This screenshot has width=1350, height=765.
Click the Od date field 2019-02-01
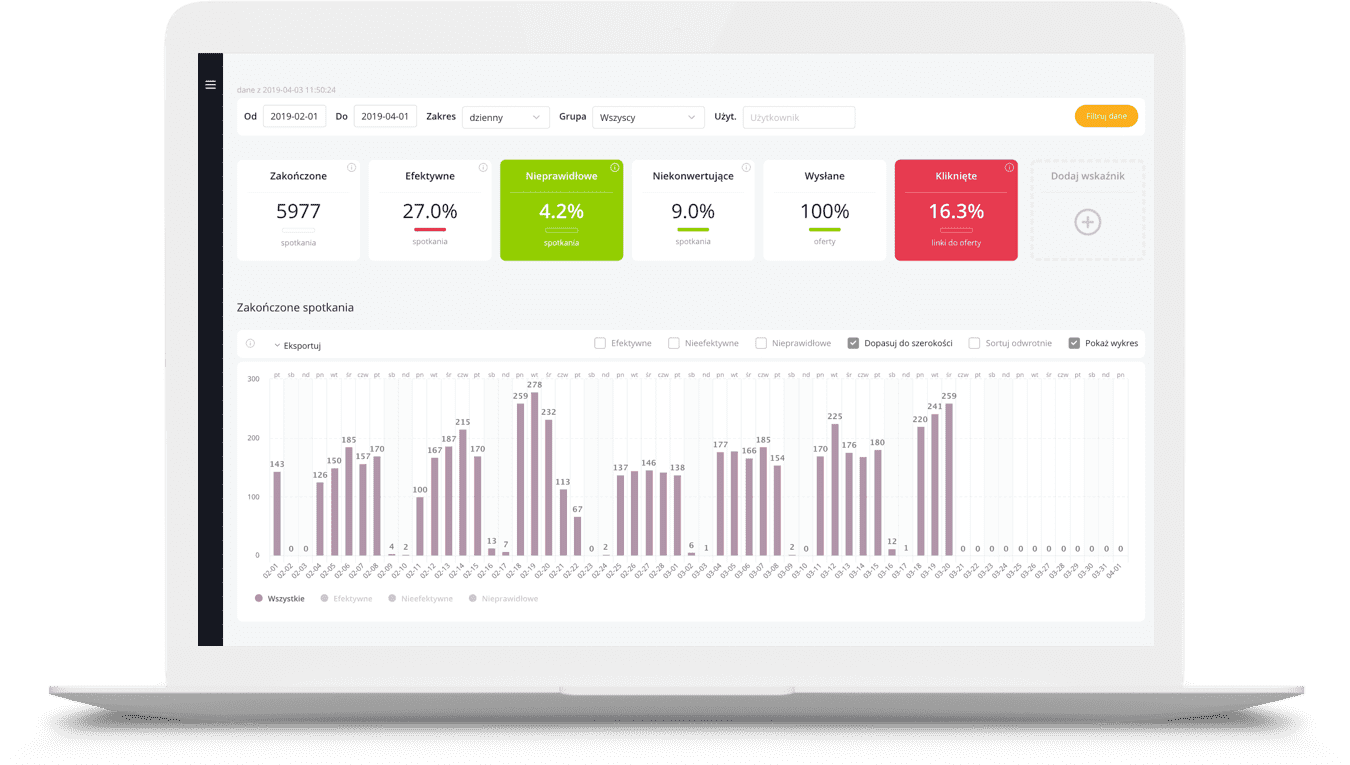294,117
